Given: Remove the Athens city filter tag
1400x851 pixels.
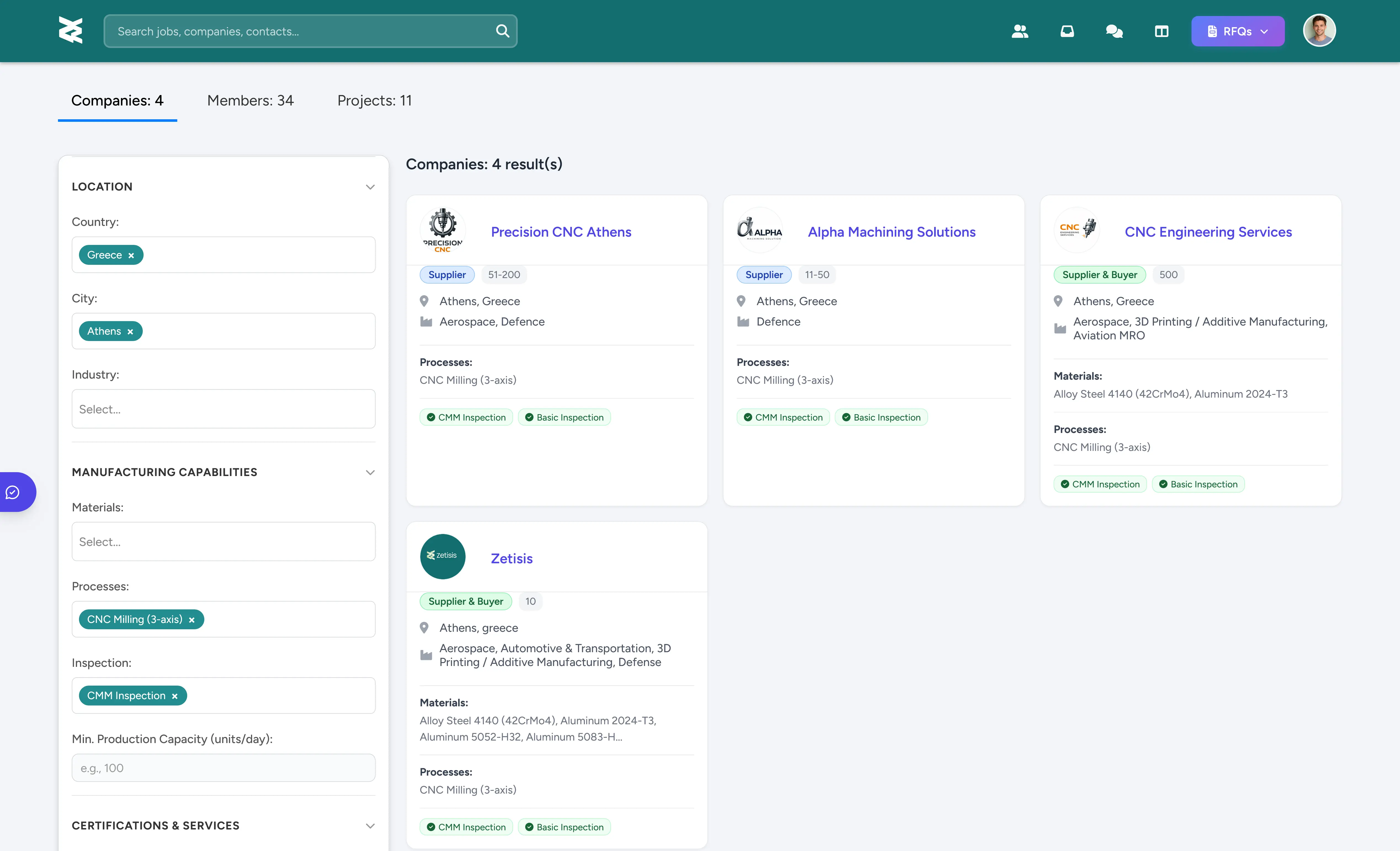Looking at the screenshot, I should (x=130, y=332).
